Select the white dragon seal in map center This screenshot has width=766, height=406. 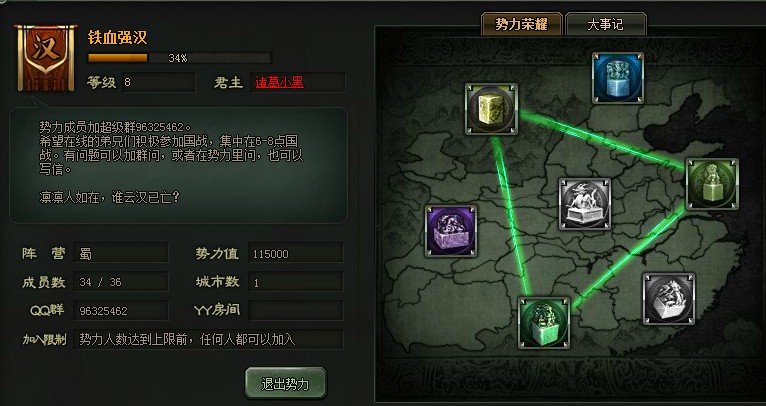coord(585,204)
